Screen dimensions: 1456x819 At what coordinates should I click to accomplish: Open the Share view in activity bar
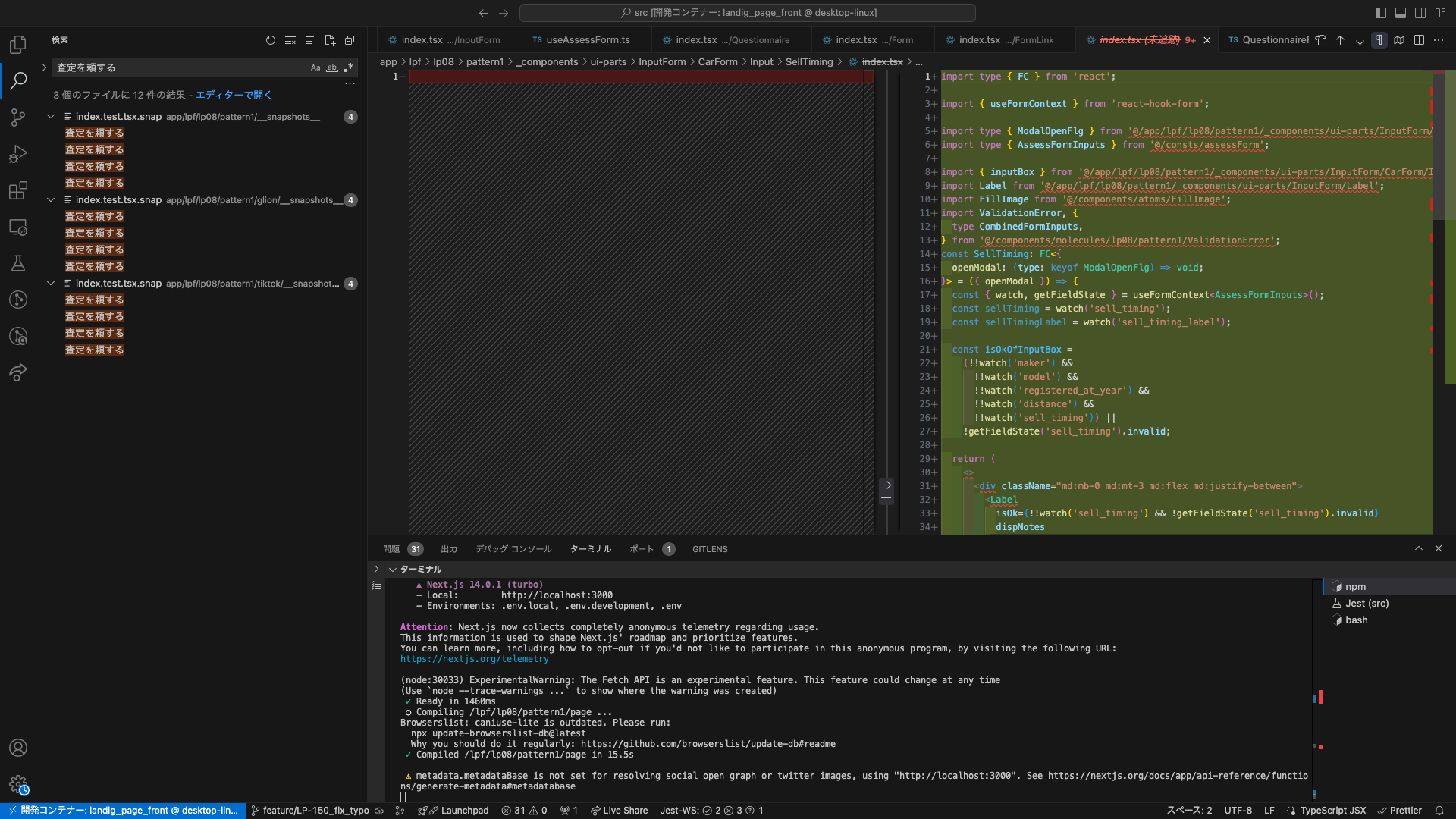point(18,372)
